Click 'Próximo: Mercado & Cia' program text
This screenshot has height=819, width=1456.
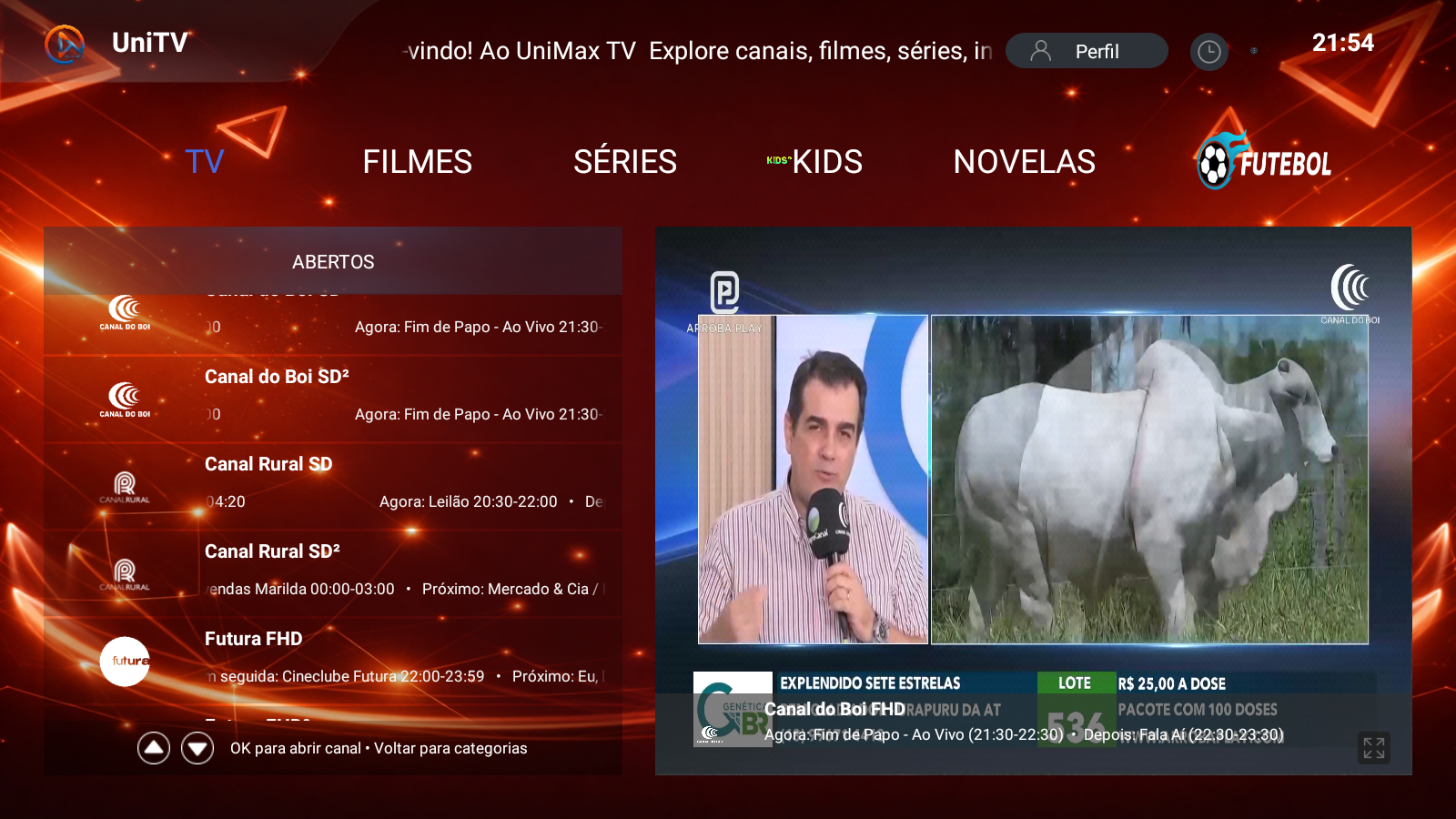pos(506,589)
